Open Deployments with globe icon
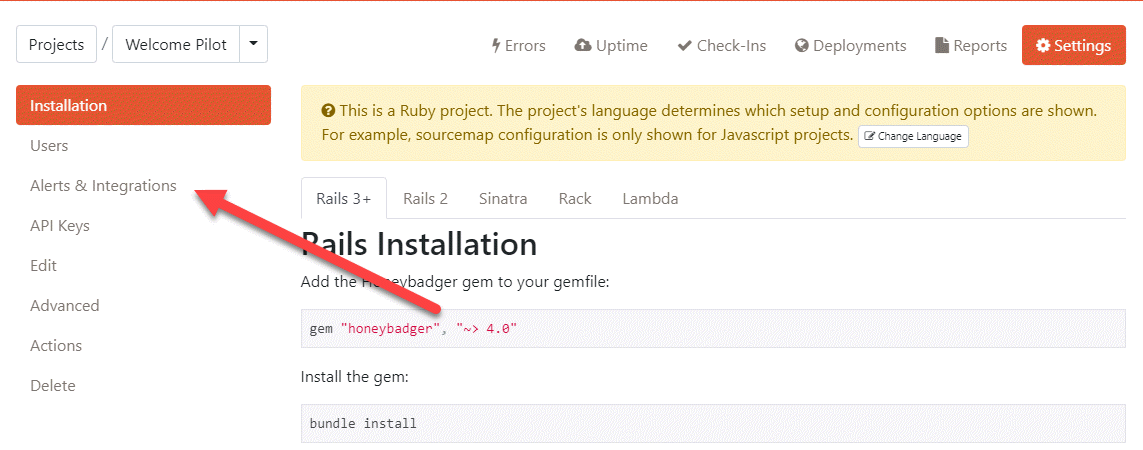Image resolution: width=1143 pixels, height=450 pixels. (850, 46)
